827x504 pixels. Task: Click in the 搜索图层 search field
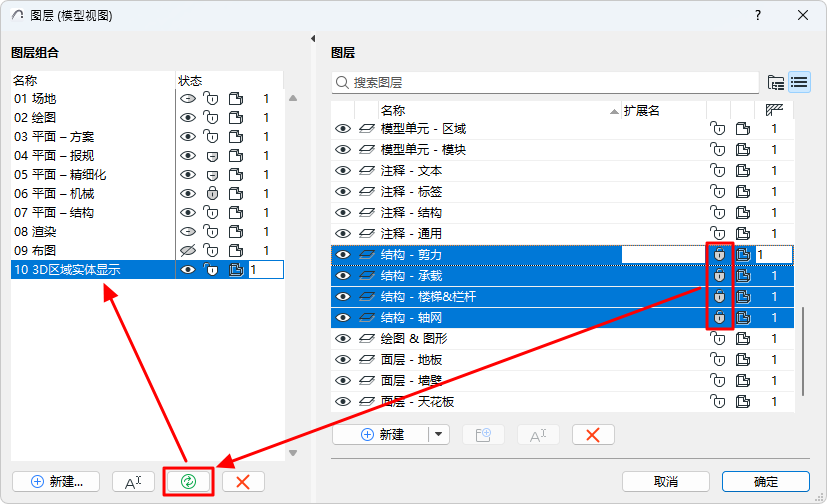click(545, 82)
